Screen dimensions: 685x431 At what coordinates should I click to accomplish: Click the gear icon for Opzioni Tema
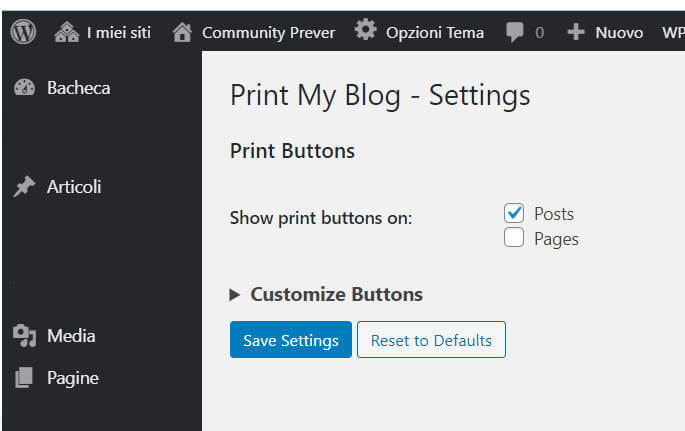tap(367, 31)
